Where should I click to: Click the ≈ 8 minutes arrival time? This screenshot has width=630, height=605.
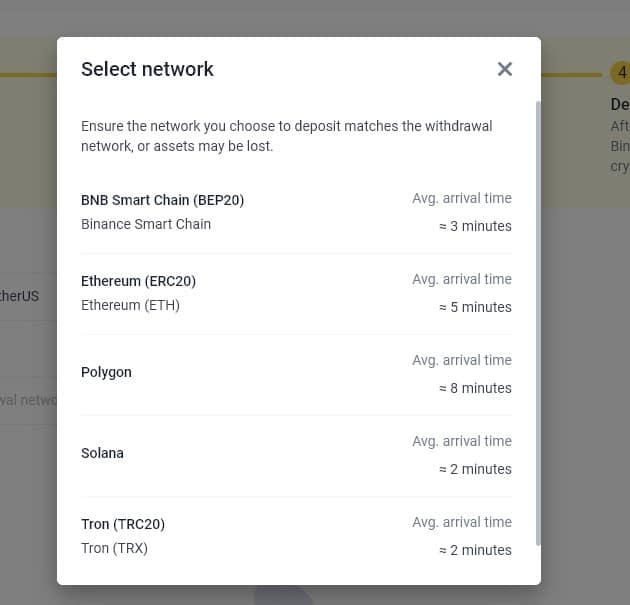click(475, 388)
